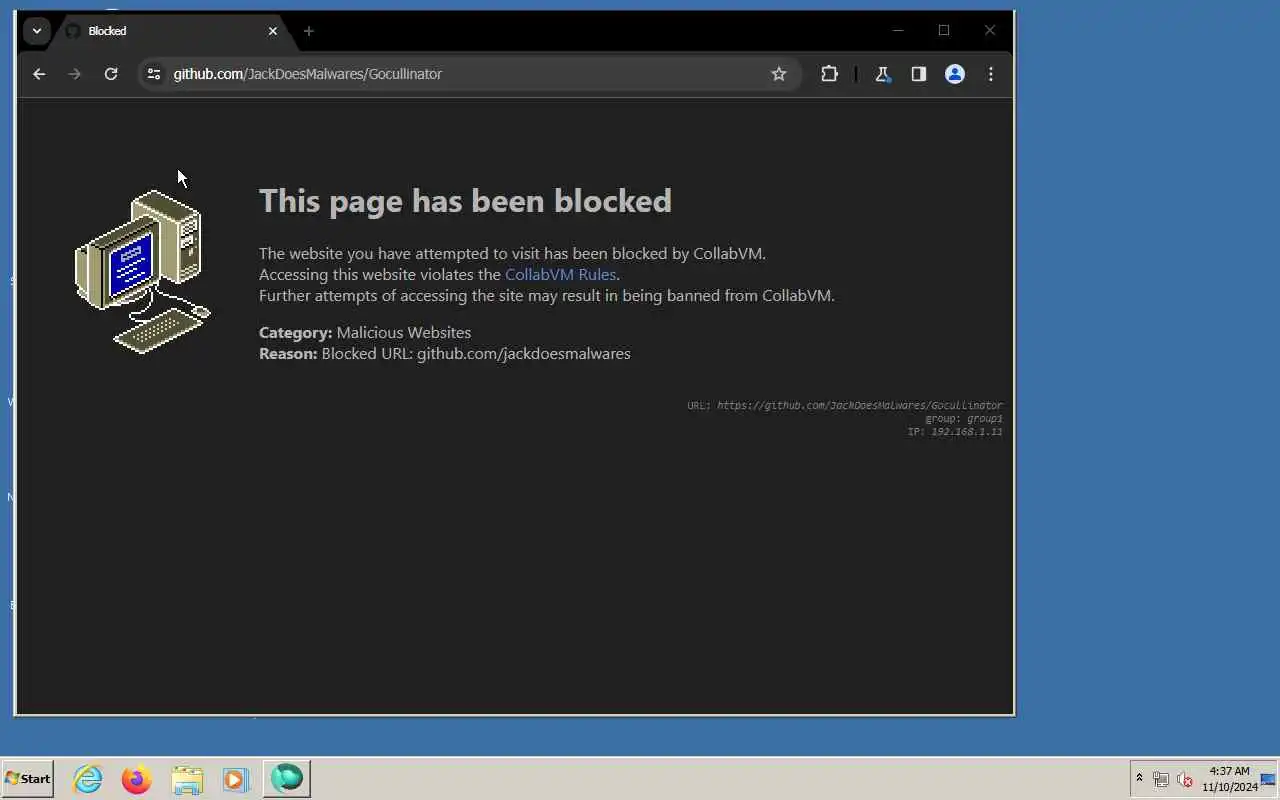Close the Blocked tab
1280x800 pixels.
(273, 31)
